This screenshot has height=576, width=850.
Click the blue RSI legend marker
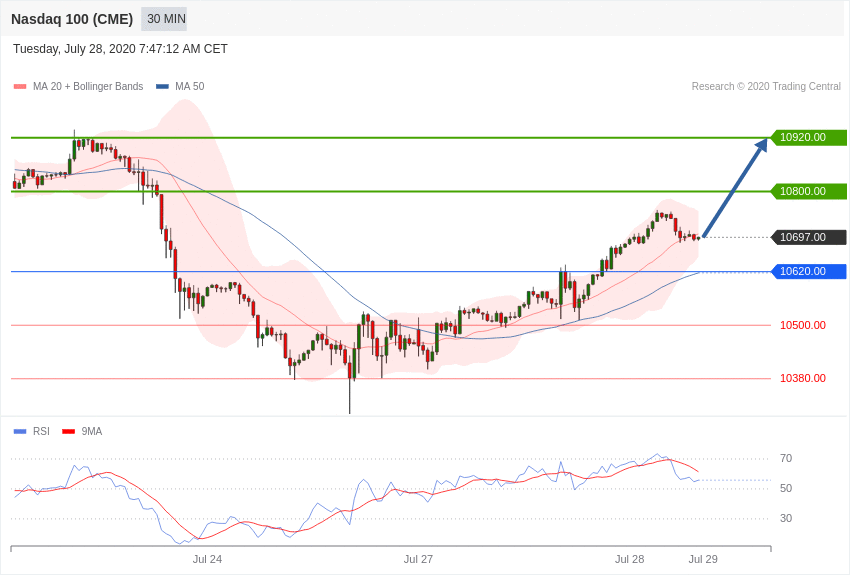[20, 432]
